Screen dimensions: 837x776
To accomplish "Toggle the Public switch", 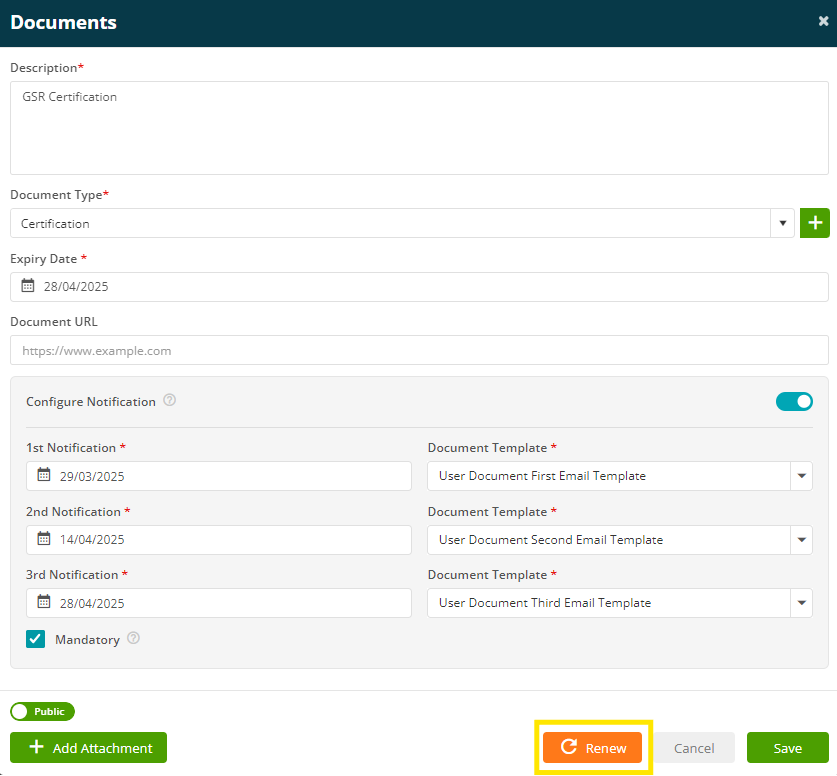I will 42,711.
